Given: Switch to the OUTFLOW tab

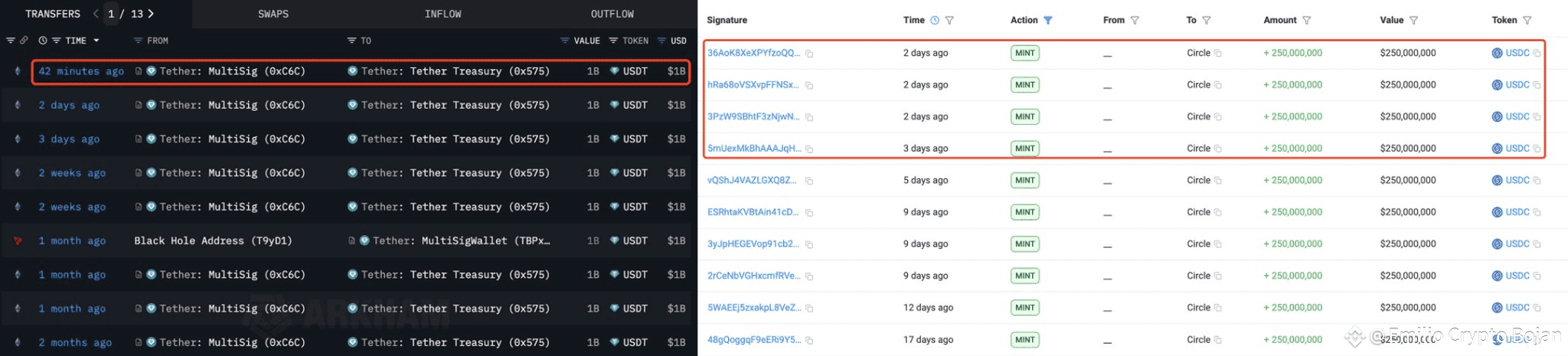Looking at the screenshot, I should (x=612, y=14).
